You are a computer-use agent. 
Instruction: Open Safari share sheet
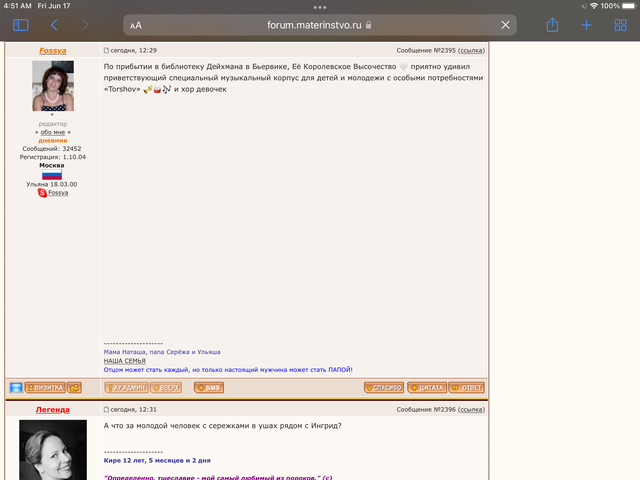pos(552,25)
